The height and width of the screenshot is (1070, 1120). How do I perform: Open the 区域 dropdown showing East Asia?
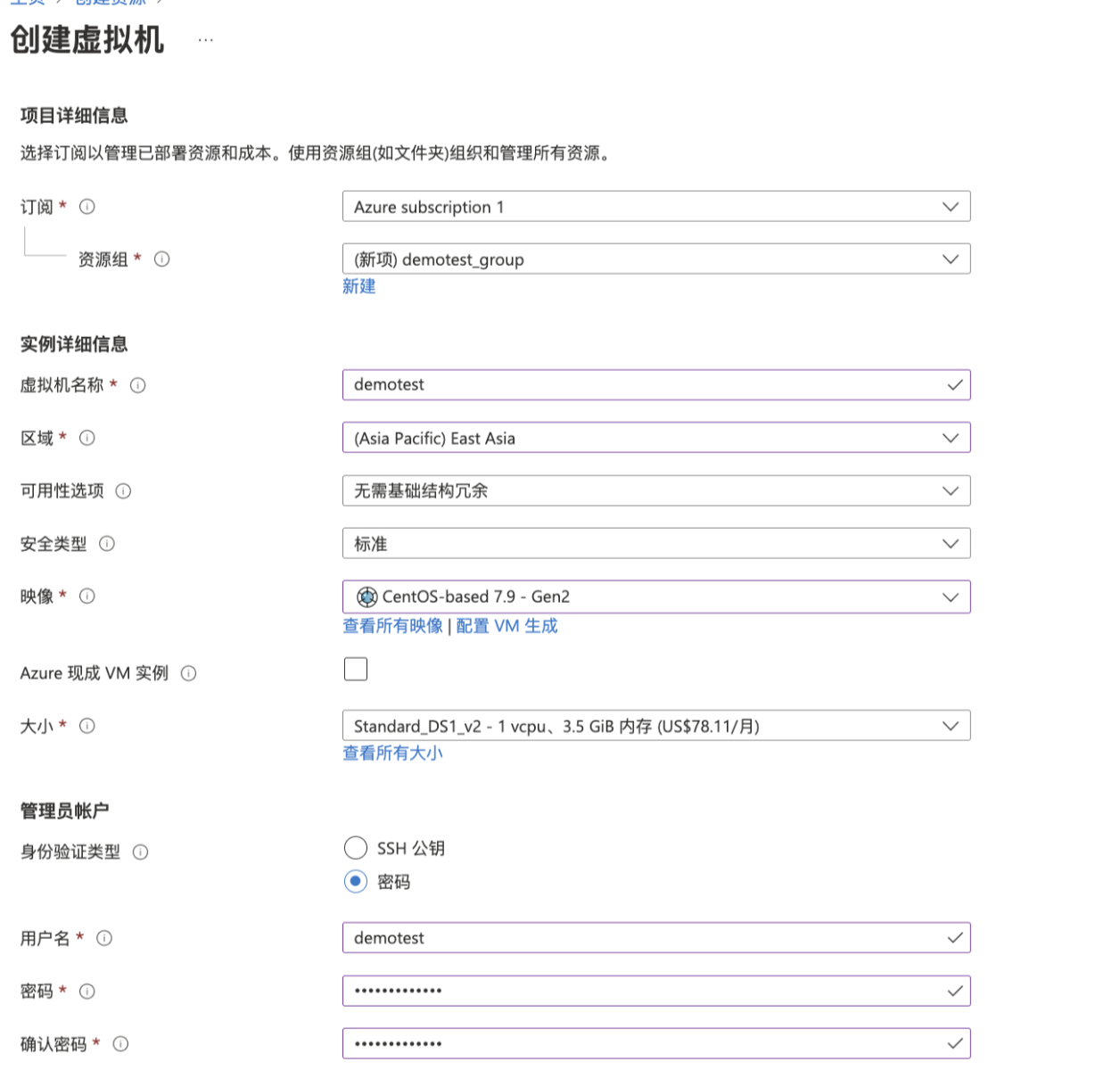coord(656,438)
